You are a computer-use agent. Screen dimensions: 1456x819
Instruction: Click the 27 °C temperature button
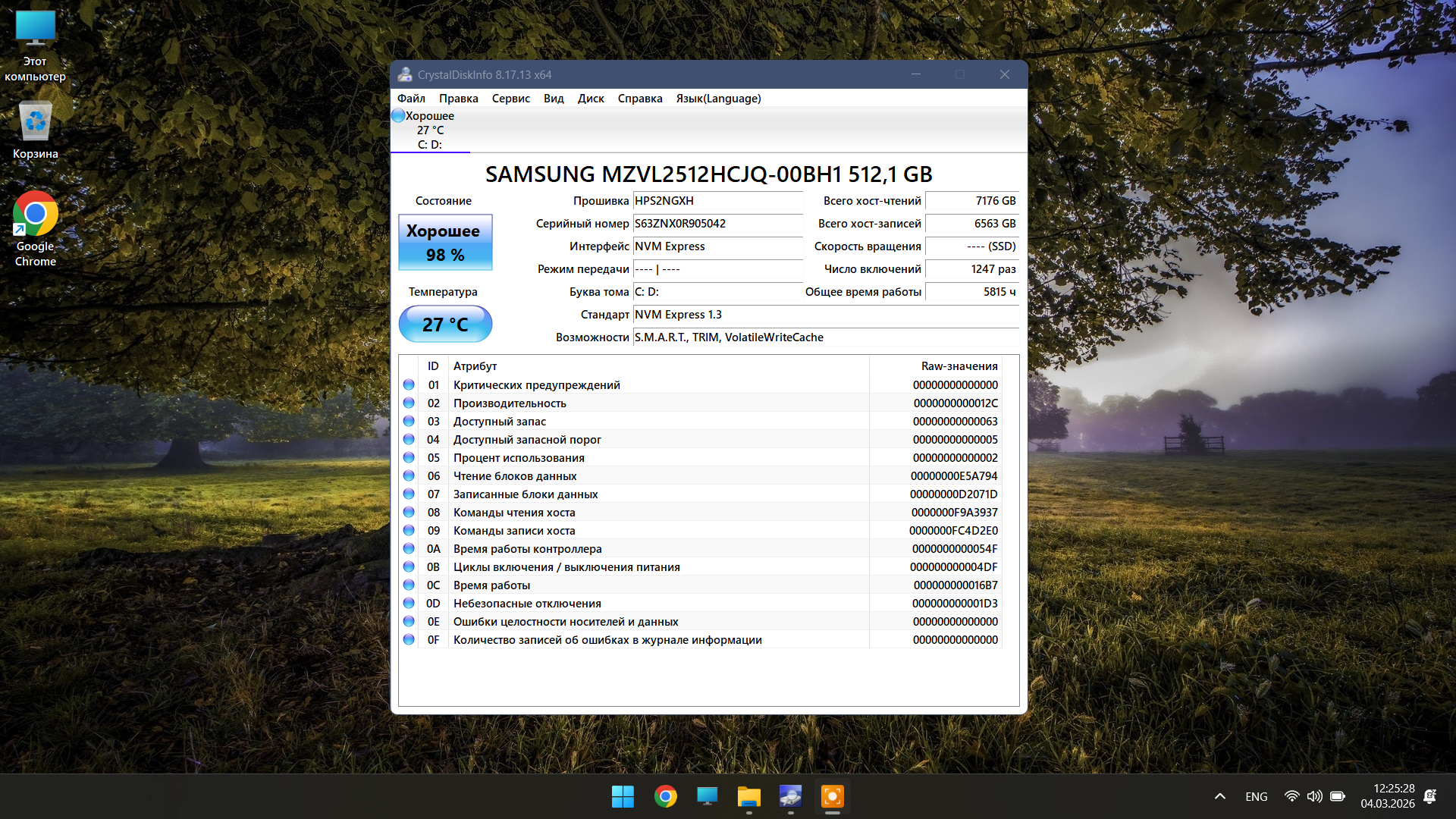pos(445,324)
